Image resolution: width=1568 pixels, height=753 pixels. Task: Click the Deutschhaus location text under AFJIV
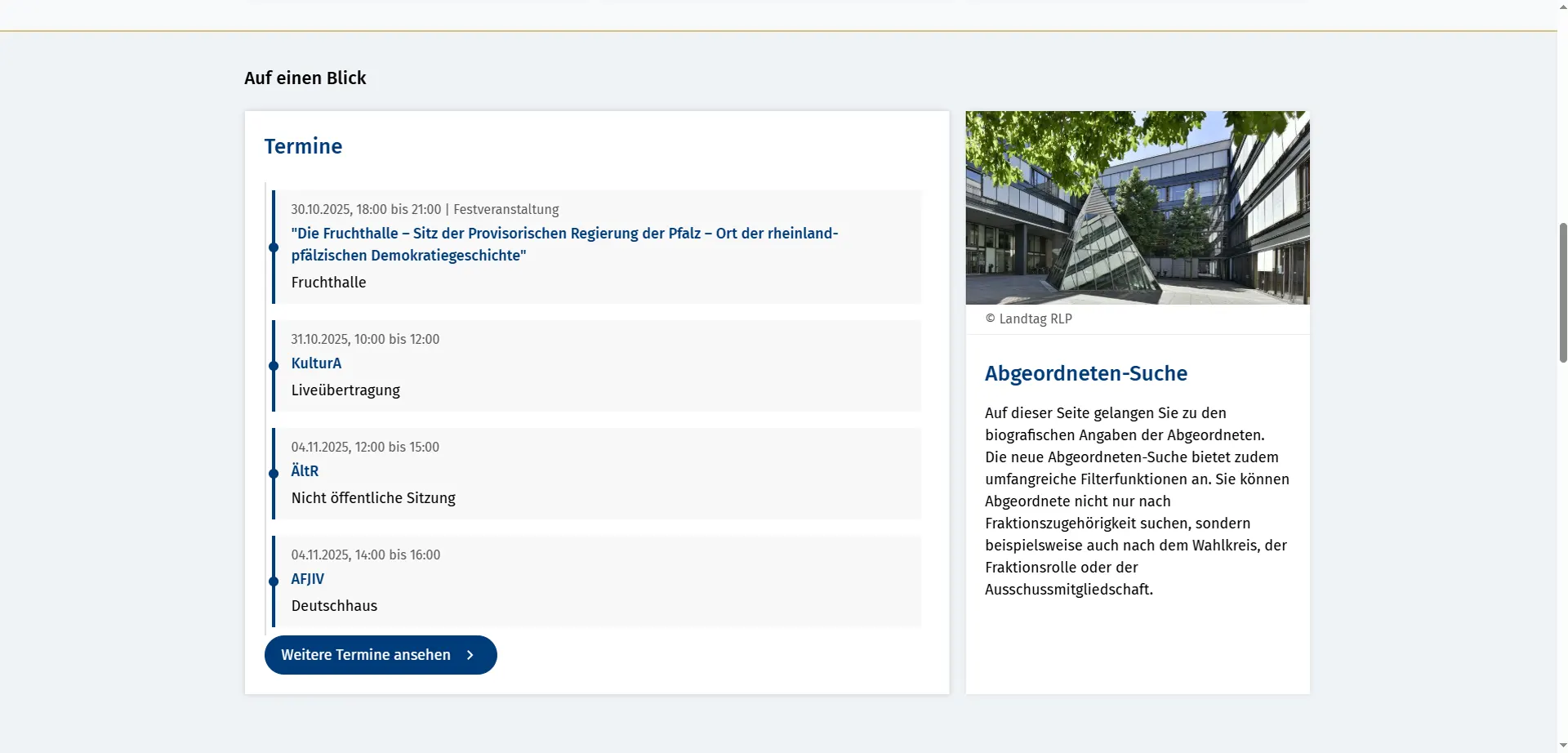point(334,606)
